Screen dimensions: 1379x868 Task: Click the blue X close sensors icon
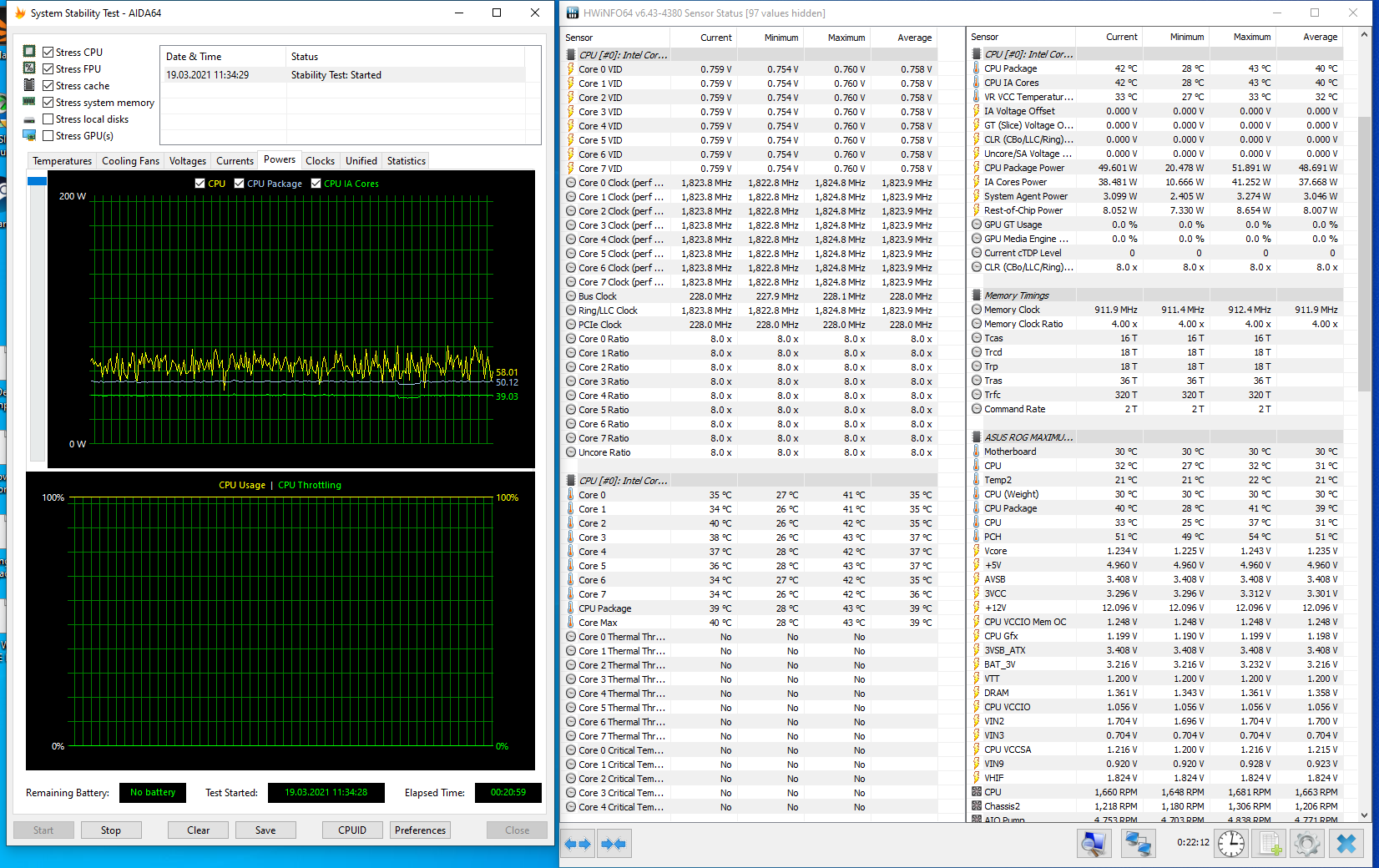click(x=1346, y=844)
